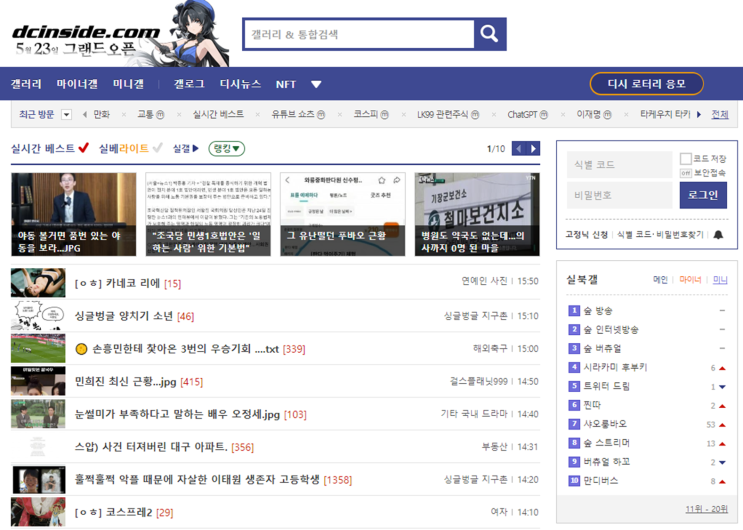Open the 디시뉴스 menu

coord(240,84)
